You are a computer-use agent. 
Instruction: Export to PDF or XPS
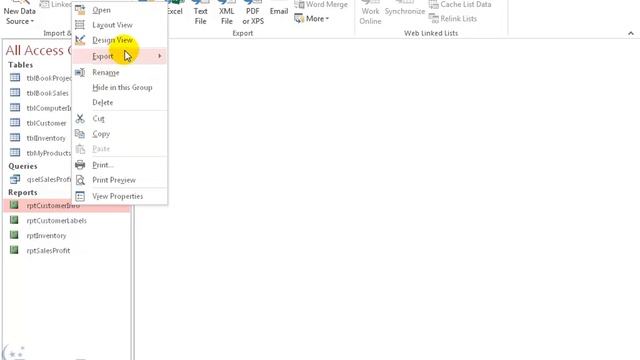[x=253, y=13]
